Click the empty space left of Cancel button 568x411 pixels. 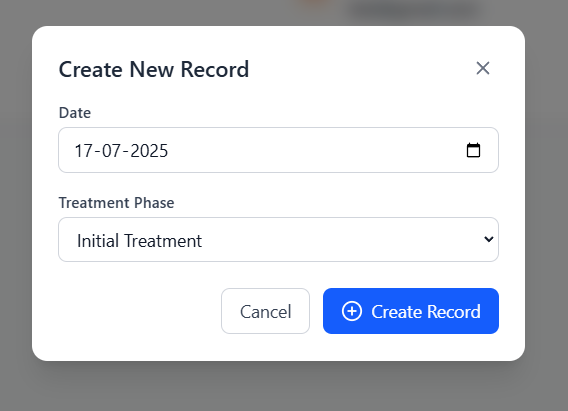pyautogui.click(x=139, y=311)
